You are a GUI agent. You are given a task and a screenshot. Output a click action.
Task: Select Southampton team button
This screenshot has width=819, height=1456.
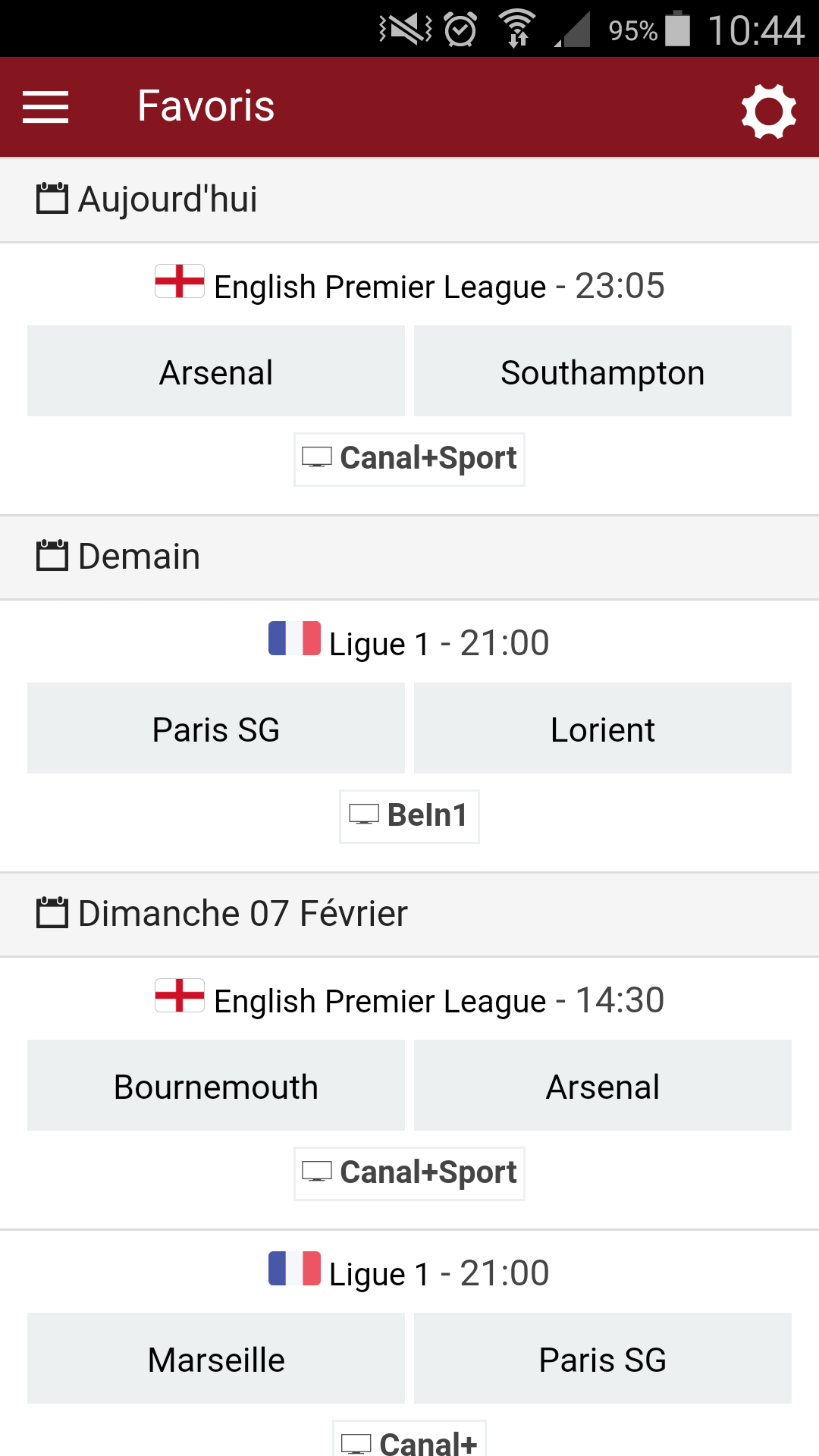click(x=602, y=372)
